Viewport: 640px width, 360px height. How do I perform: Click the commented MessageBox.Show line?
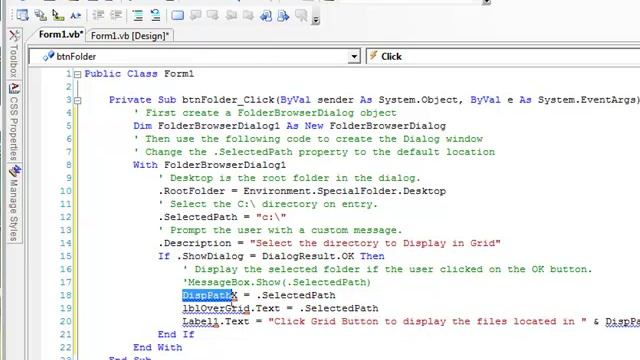click(277, 282)
